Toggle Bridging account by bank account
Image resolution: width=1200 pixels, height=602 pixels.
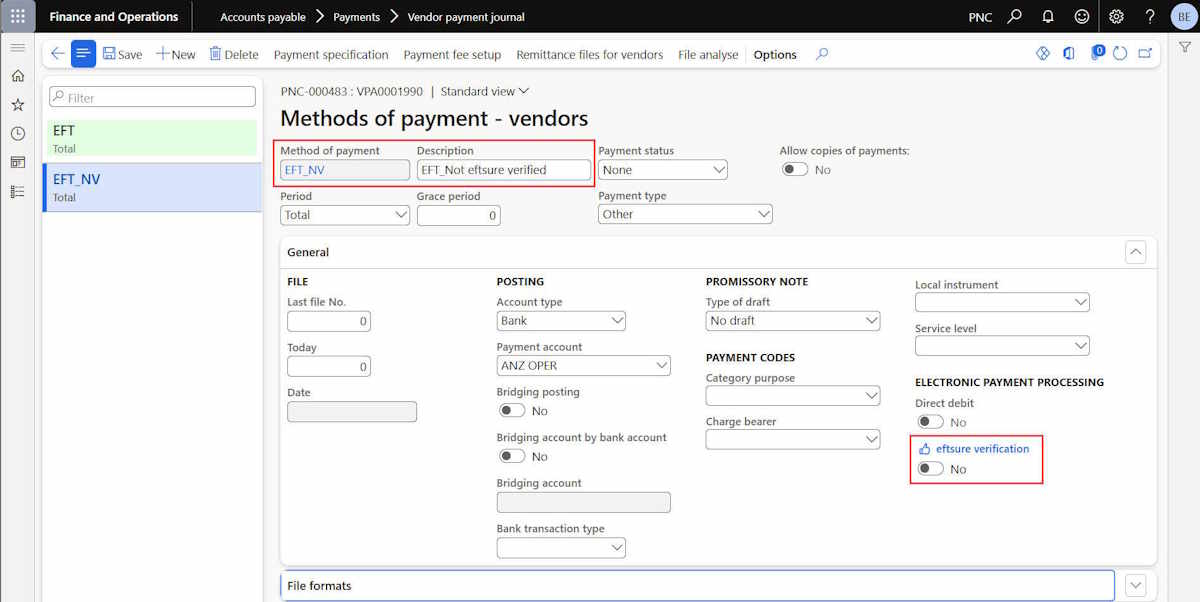click(512, 456)
